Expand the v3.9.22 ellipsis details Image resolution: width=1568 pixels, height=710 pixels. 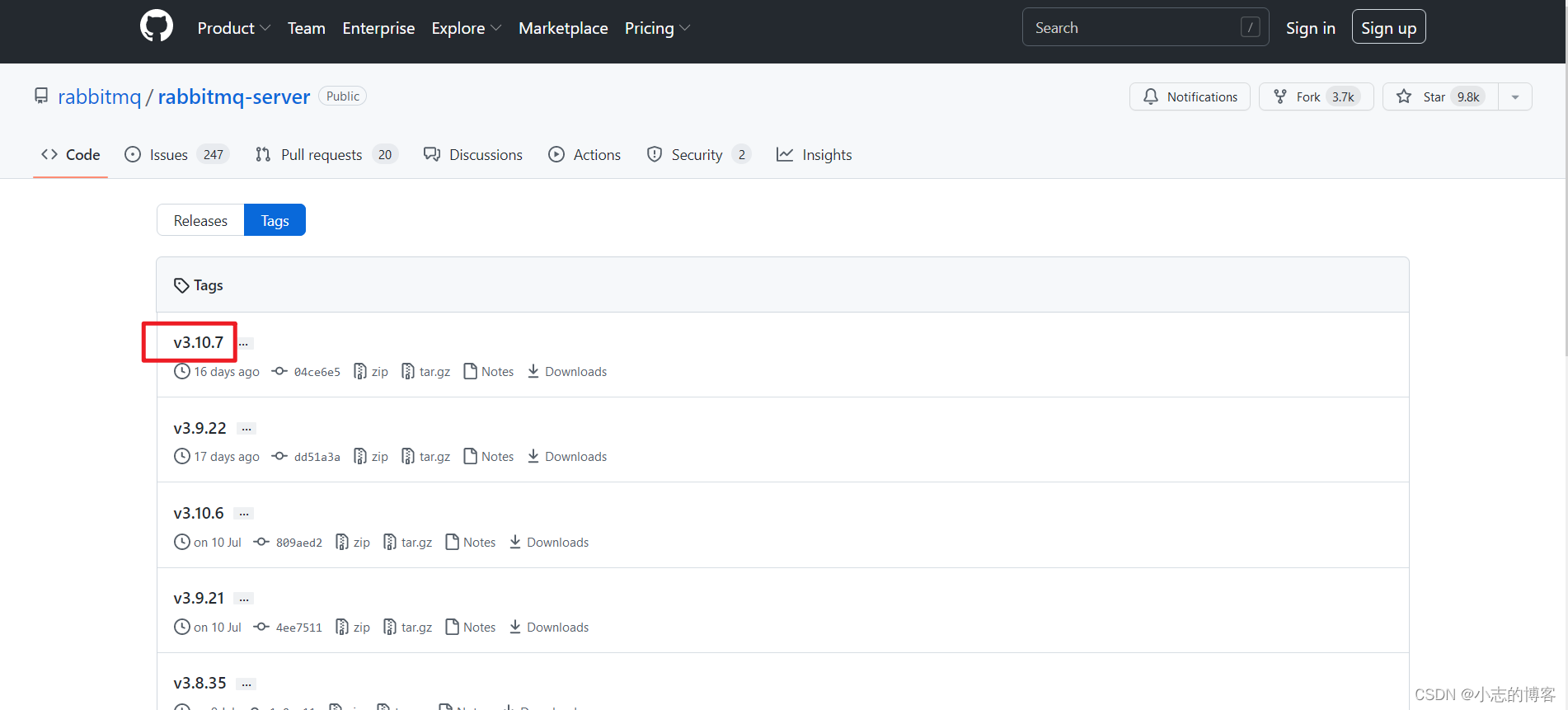point(246,429)
